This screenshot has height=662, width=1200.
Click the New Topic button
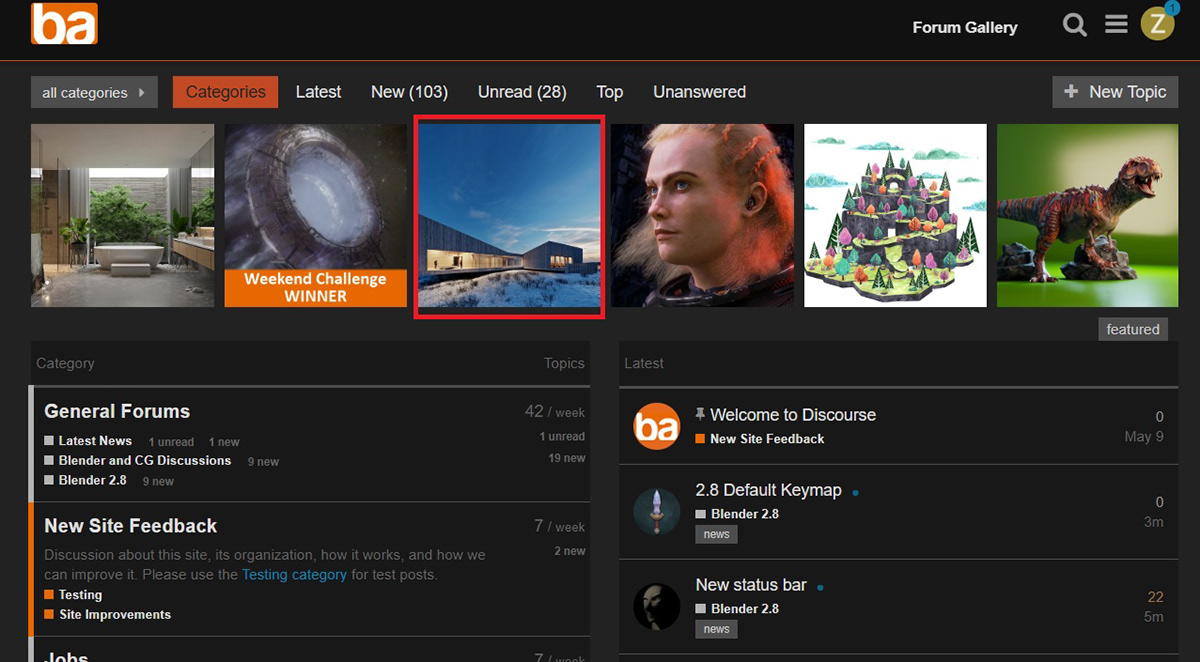pyautogui.click(x=1115, y=92)
